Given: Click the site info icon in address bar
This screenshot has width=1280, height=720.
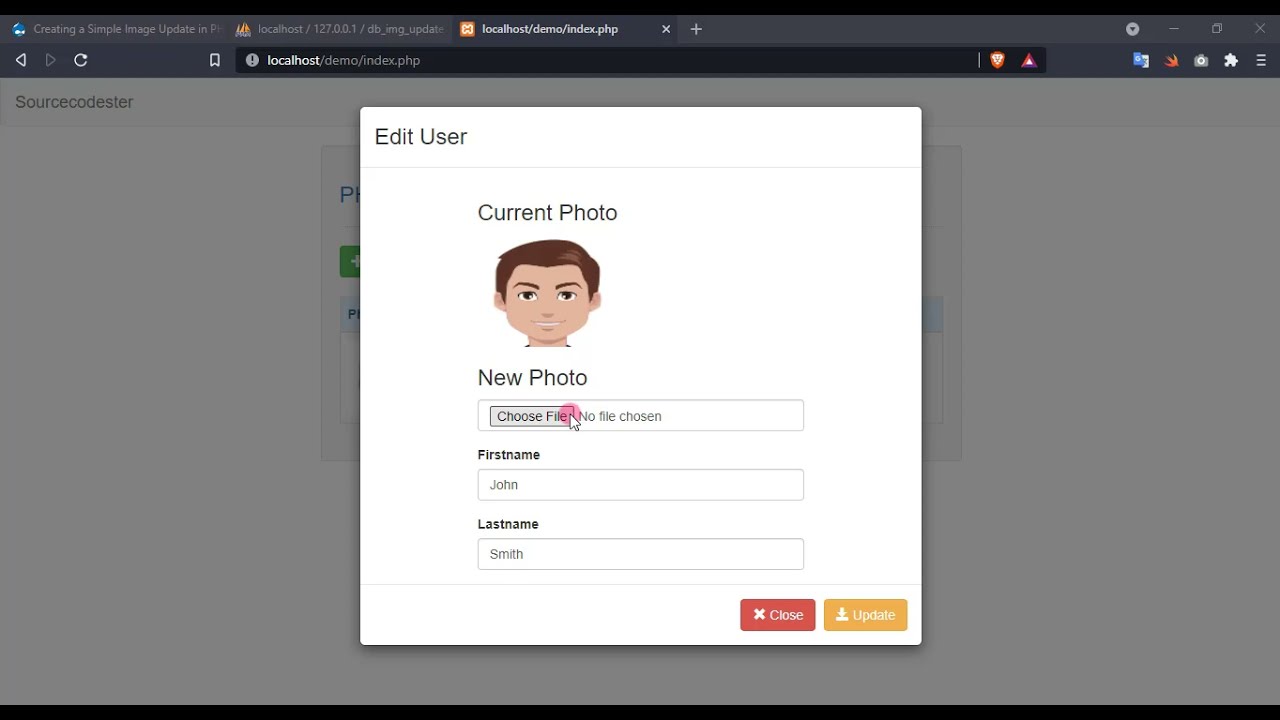Looking at the screenshot, I should tap(252, 60).
